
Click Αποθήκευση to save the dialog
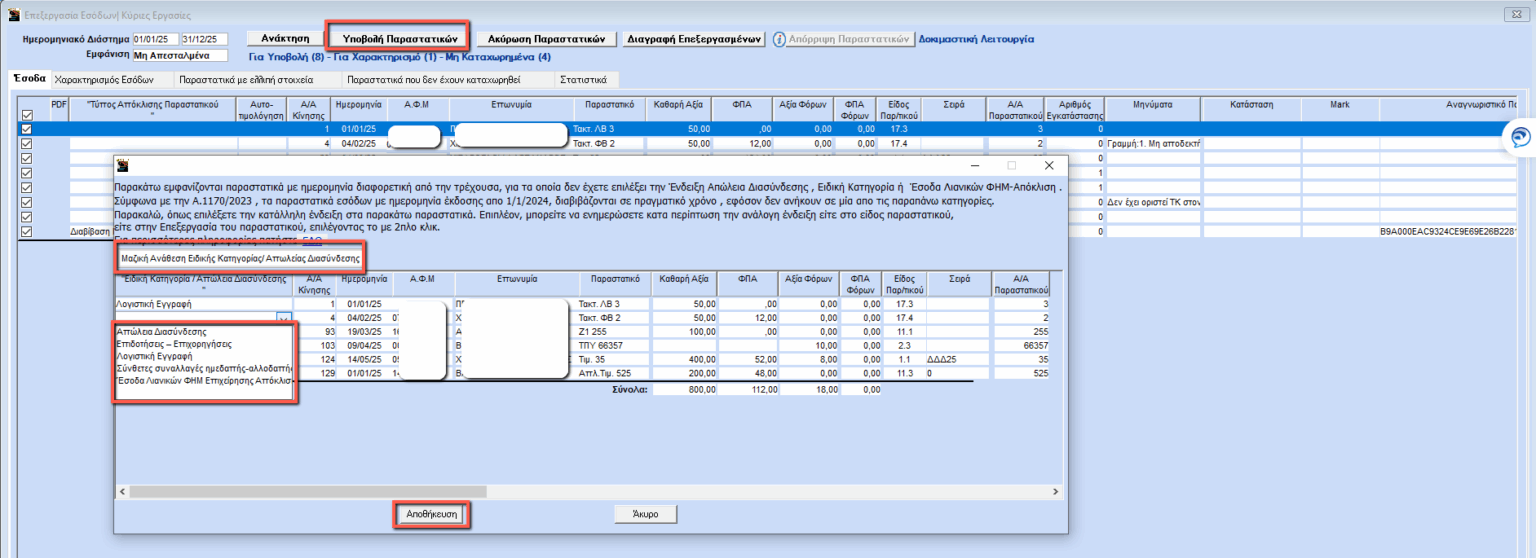coord(432,513)
